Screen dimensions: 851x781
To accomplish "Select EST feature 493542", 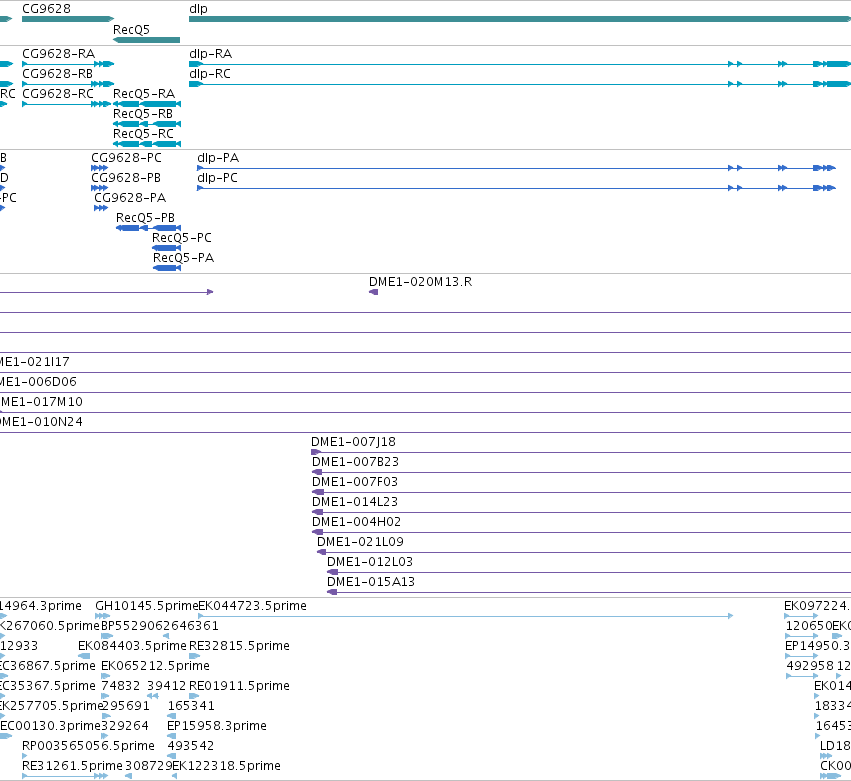I will [172, 757].
